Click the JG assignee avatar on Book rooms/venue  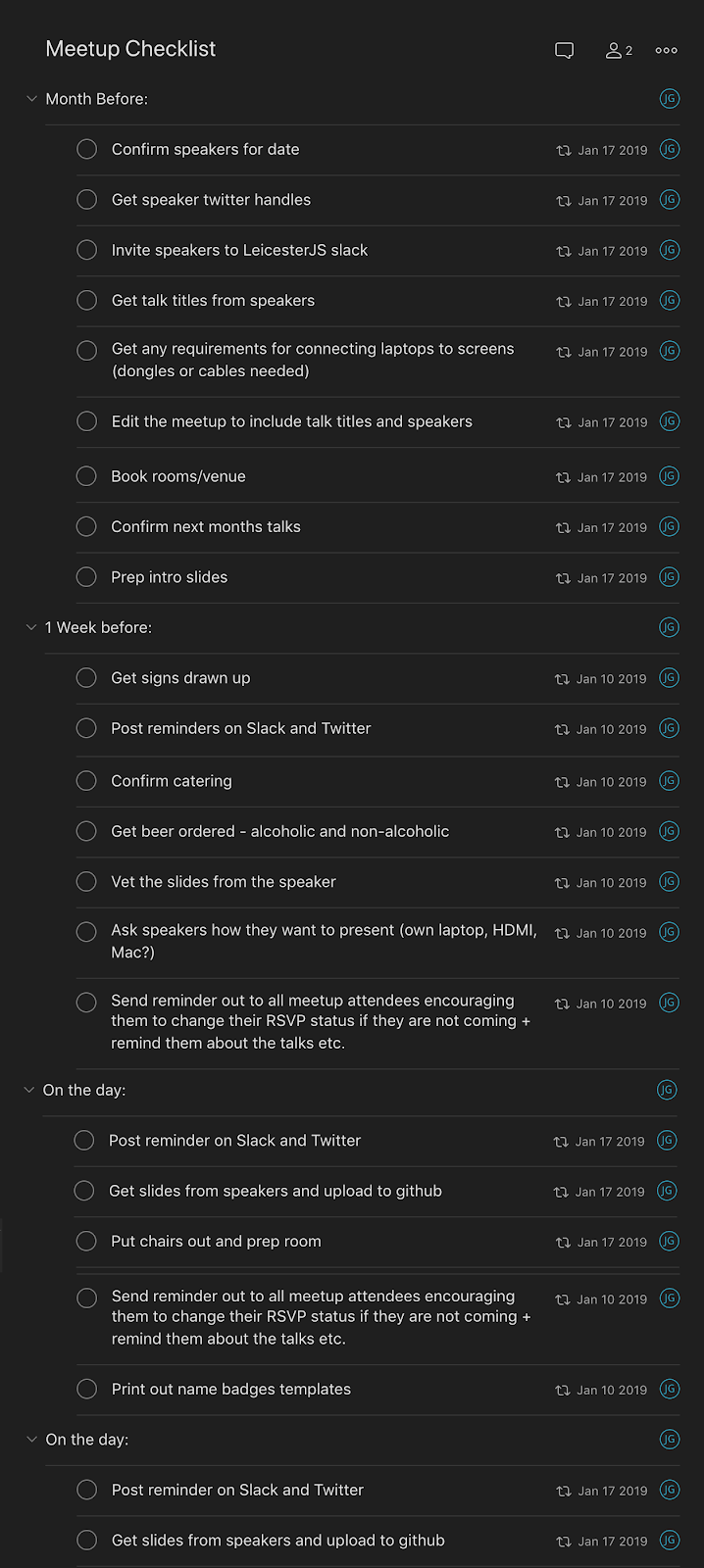click(x=670, y=476)
